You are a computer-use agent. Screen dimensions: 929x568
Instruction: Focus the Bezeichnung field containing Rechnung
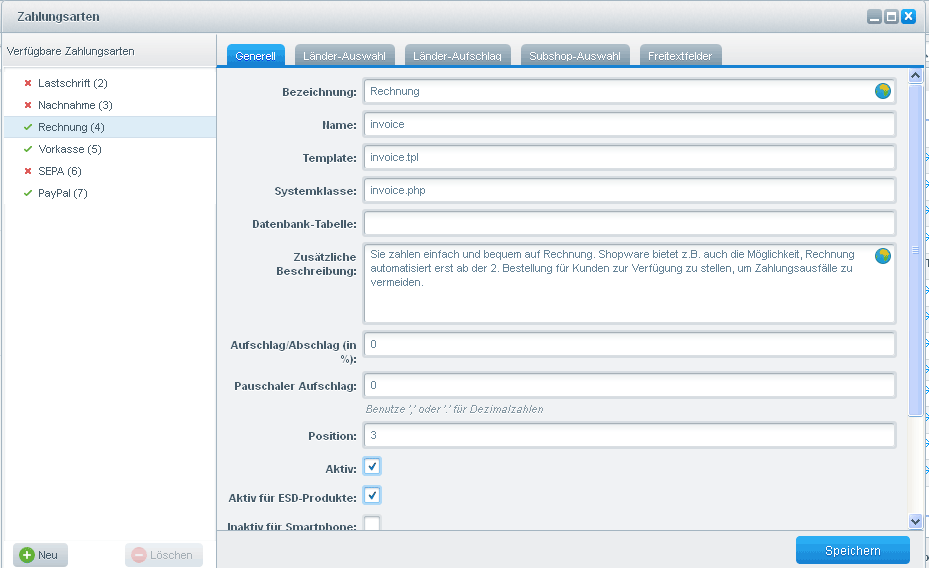point(629,91)
